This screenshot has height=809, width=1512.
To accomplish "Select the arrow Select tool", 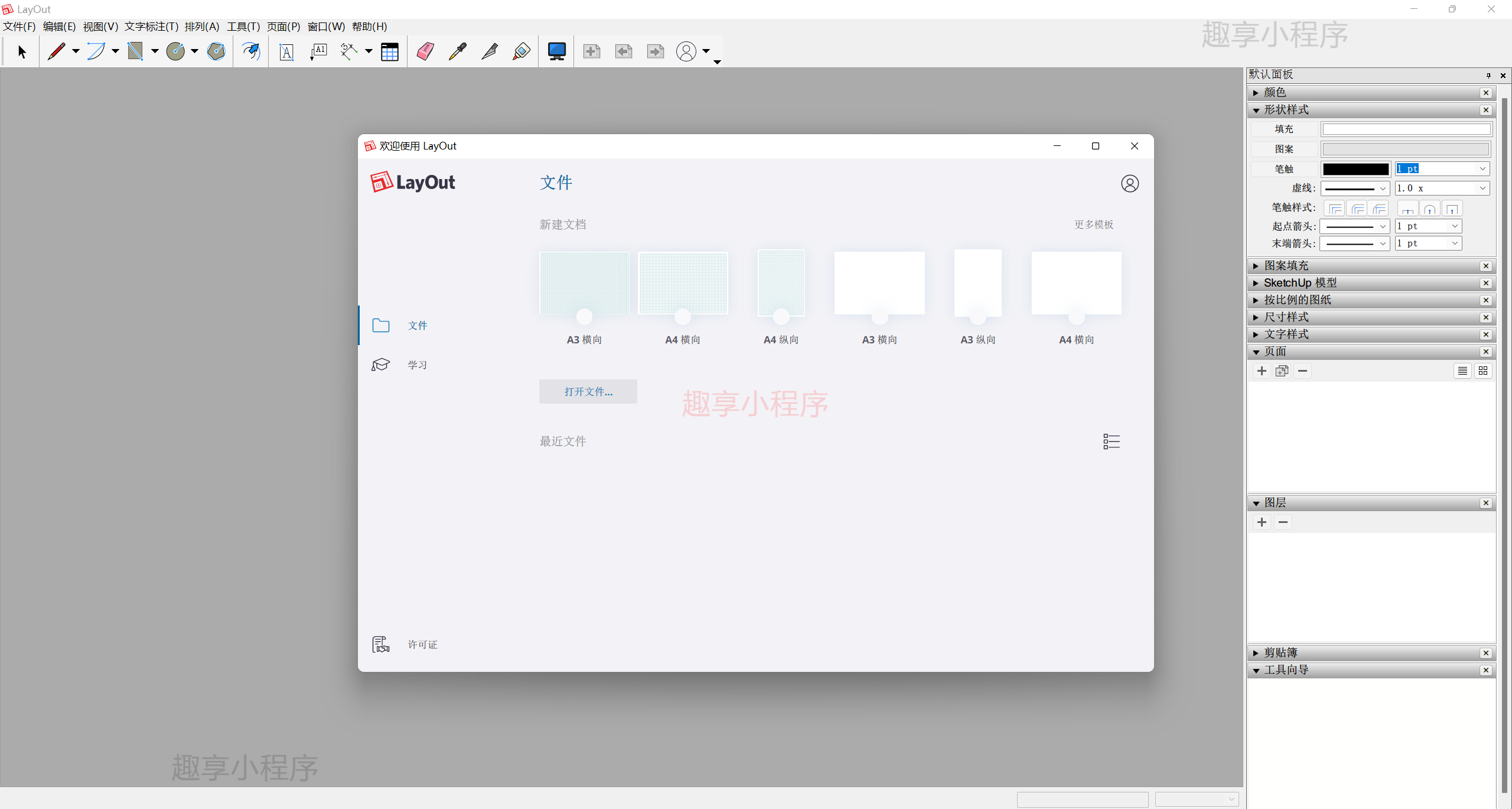I will [22, 52].
